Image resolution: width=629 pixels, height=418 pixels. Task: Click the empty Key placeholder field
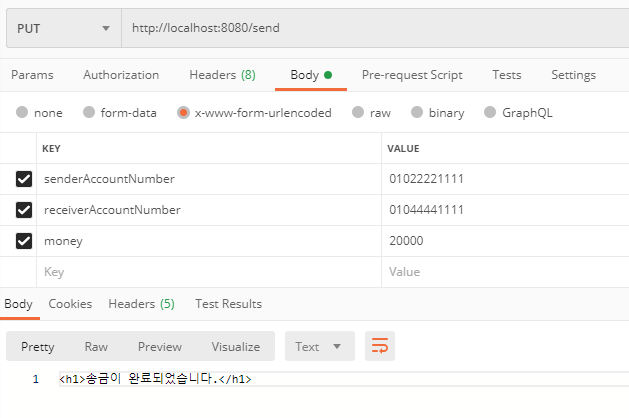[x=209, y=272]
